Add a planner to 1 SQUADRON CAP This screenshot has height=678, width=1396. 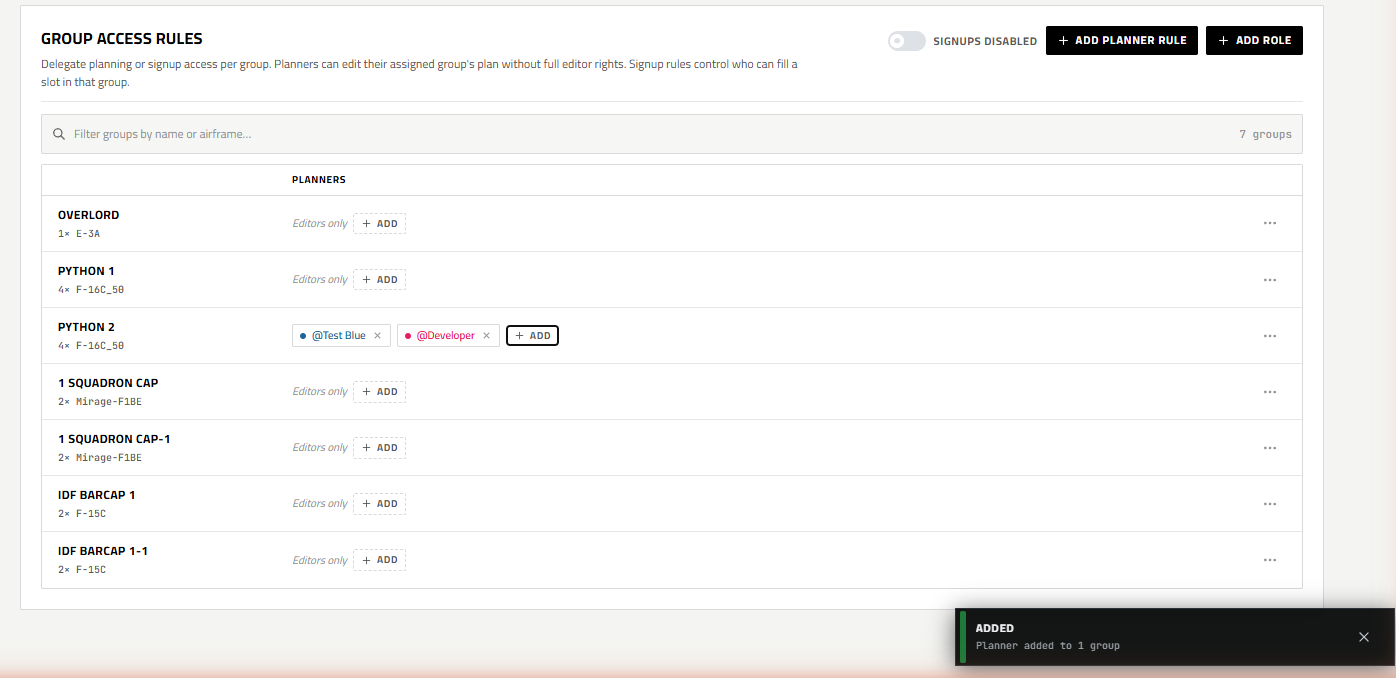click(379, 392)
